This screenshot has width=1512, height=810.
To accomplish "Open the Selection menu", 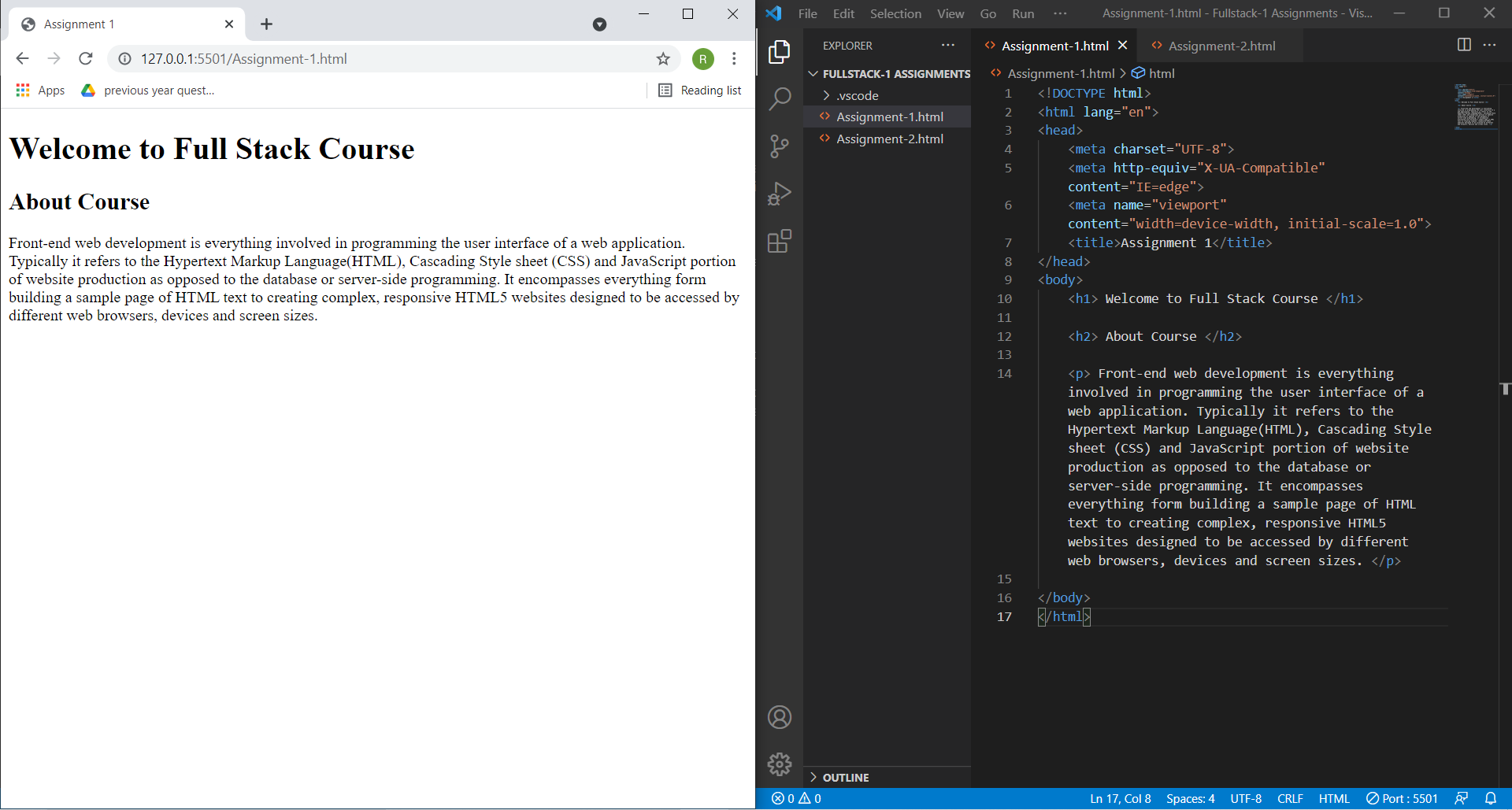I will pyautogui.click(x=895, y=13).
